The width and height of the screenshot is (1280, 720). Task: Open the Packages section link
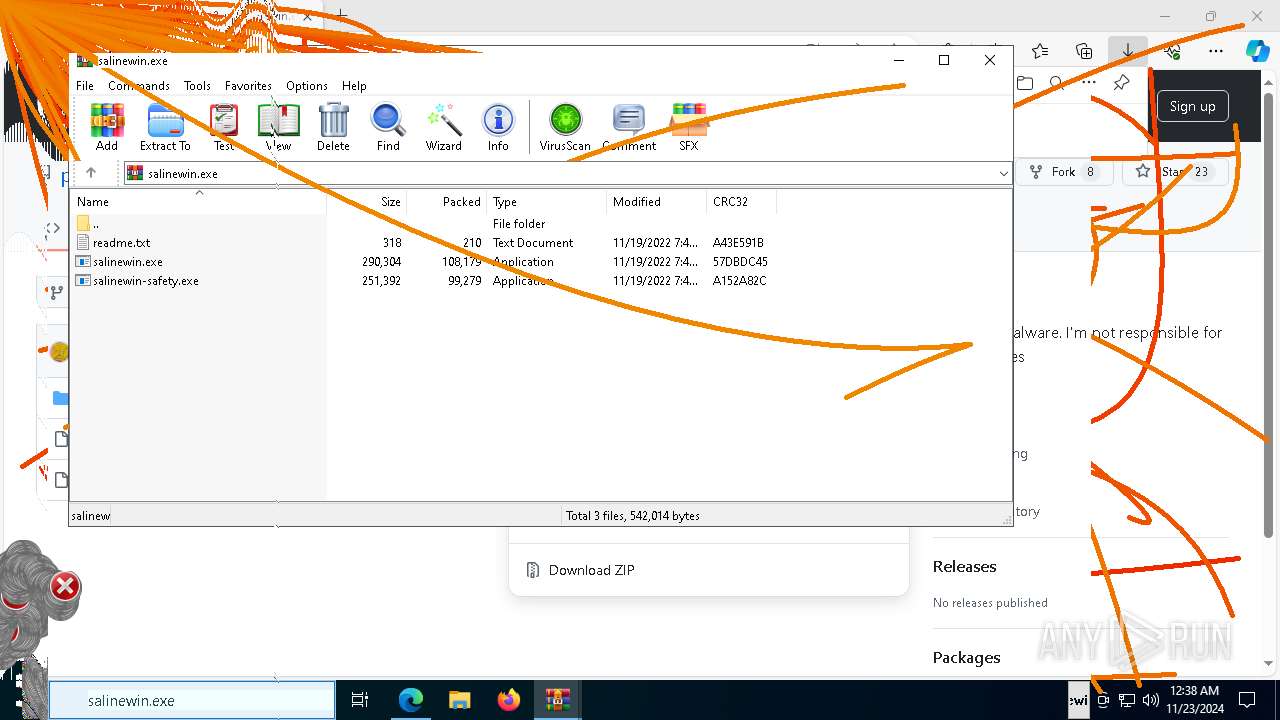(966, 657)
